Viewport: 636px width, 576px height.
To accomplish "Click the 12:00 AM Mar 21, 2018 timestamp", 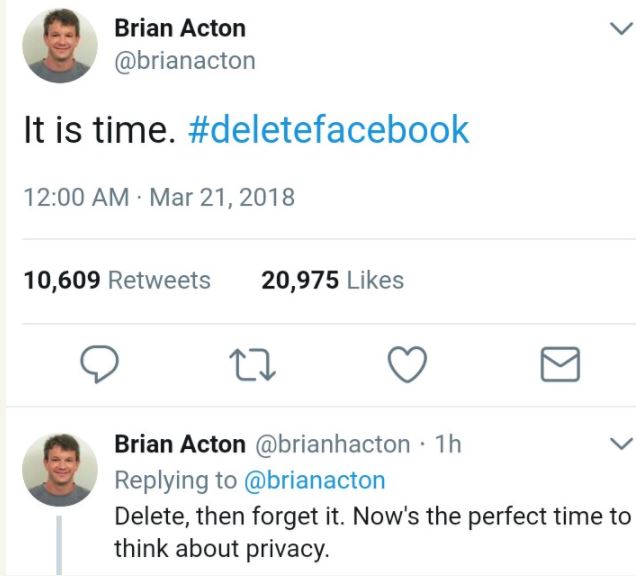I will tap(159, 197).
